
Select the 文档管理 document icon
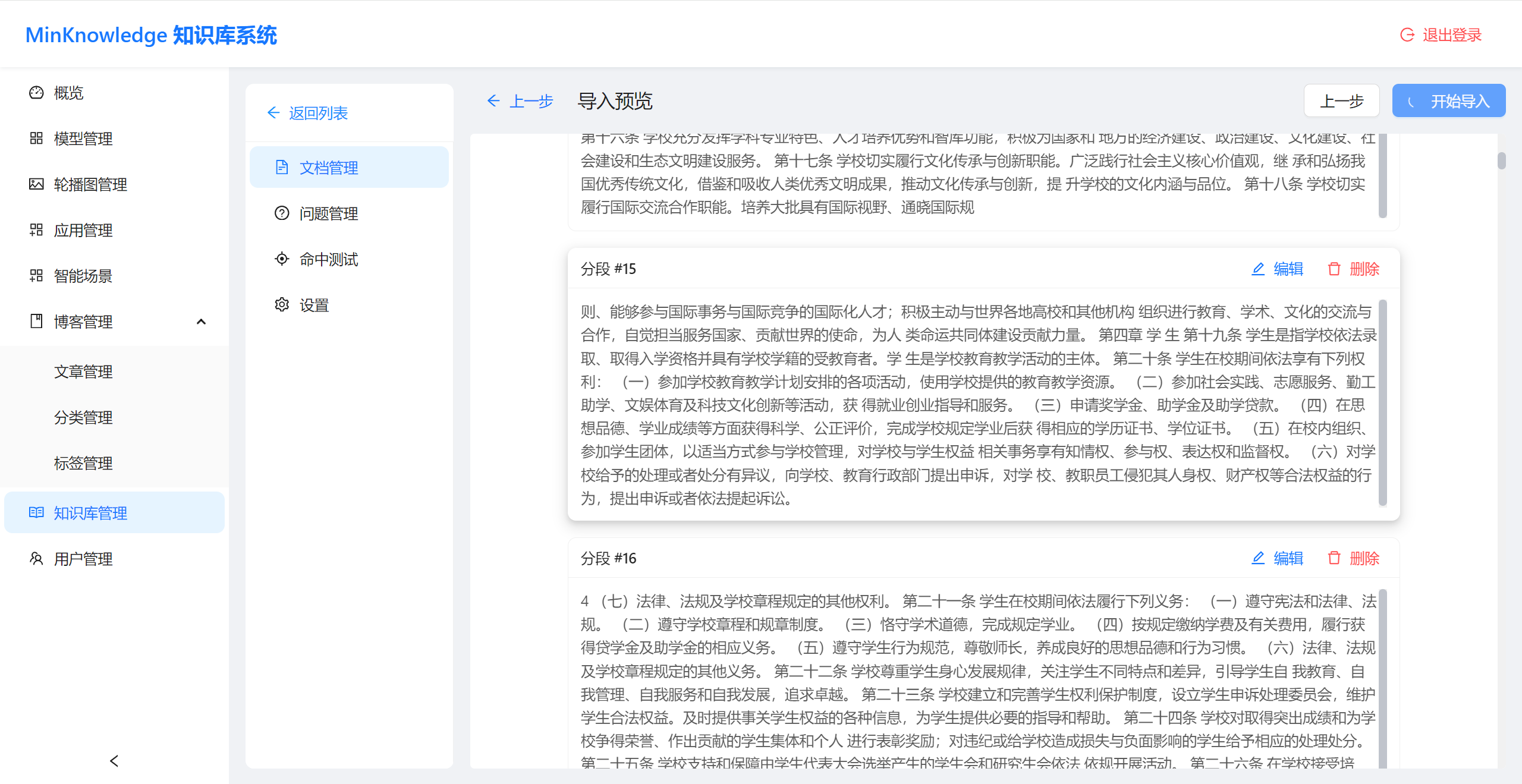click(282, 167)
